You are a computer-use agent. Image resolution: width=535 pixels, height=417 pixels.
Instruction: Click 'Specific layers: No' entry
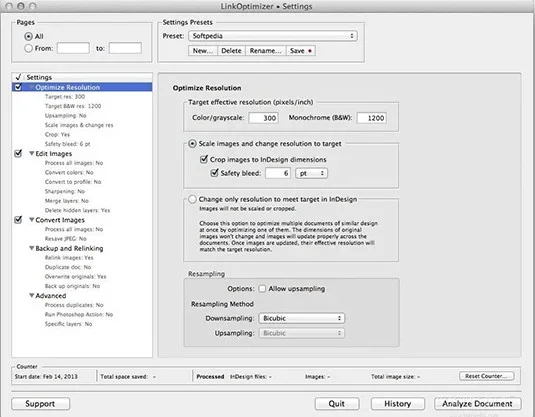click(68, 324)
